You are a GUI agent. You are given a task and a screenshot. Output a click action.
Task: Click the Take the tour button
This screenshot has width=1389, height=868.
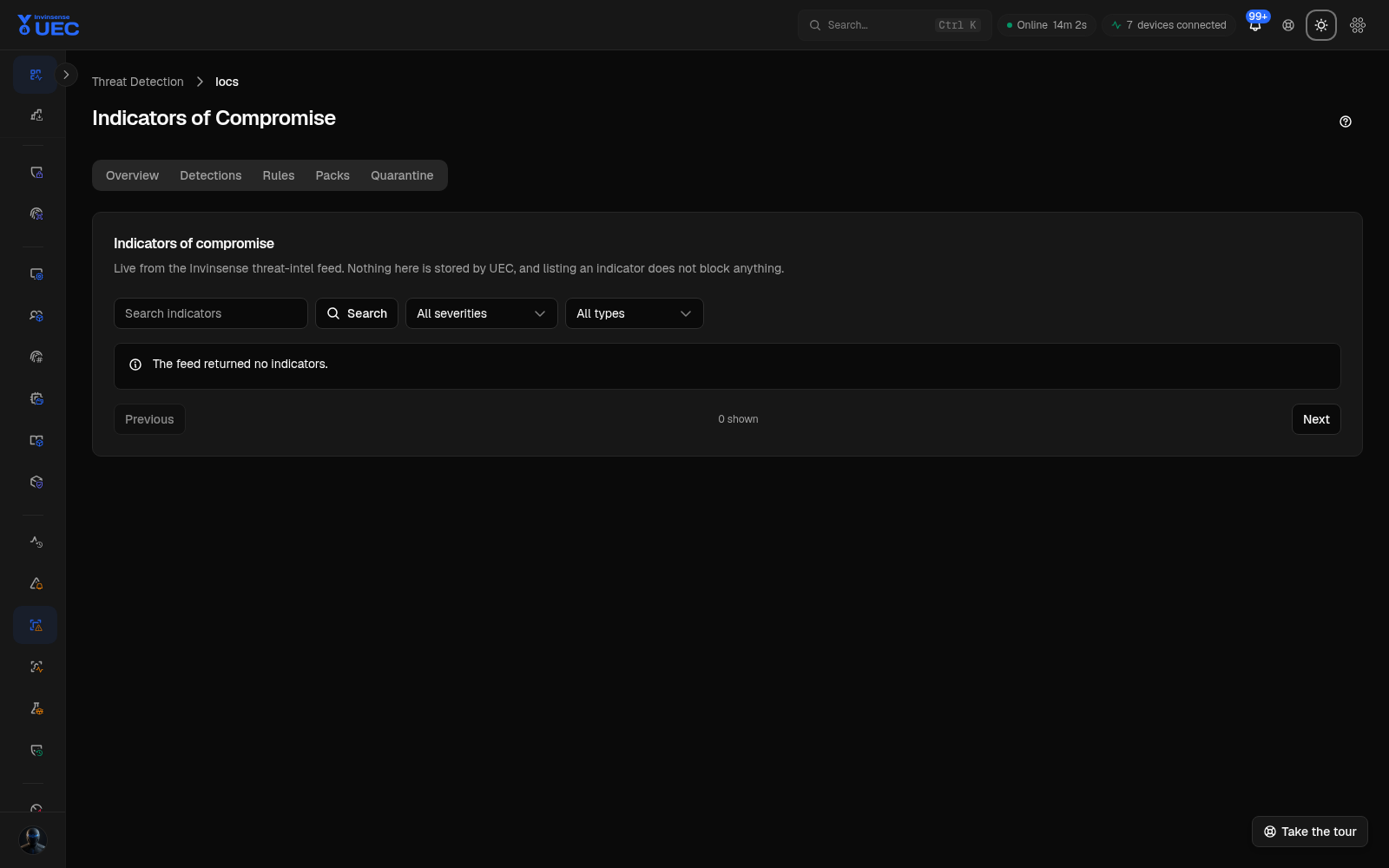point(1310,832)
